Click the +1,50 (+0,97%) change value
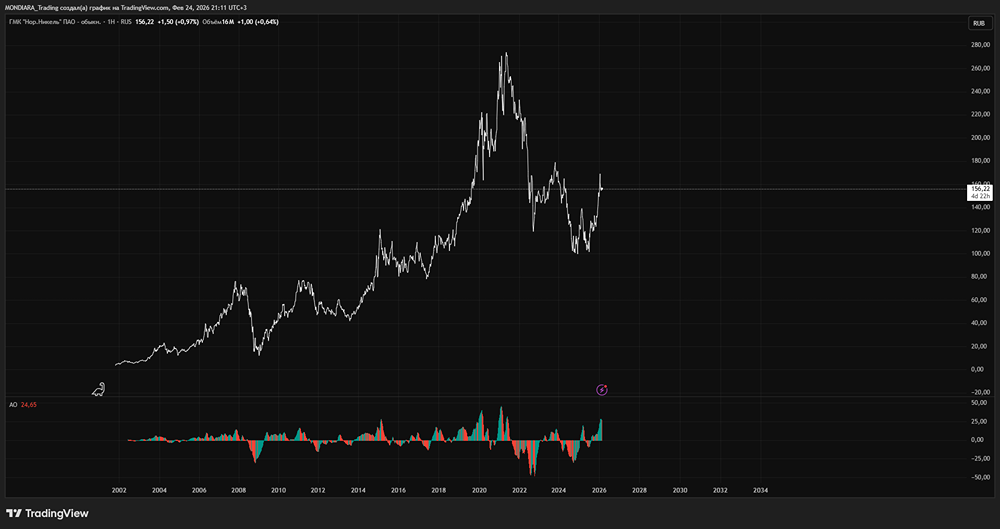The width and height of the screenshot is (1000, 529). pyautogui.click(x=179, y=22)
